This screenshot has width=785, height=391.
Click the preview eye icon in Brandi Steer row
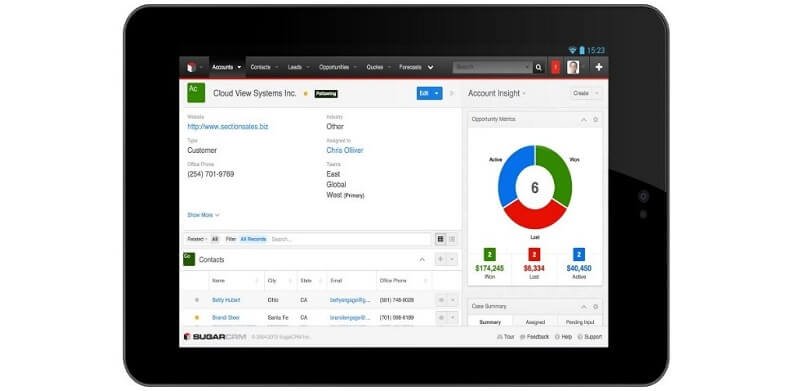(x=441, y=317)
